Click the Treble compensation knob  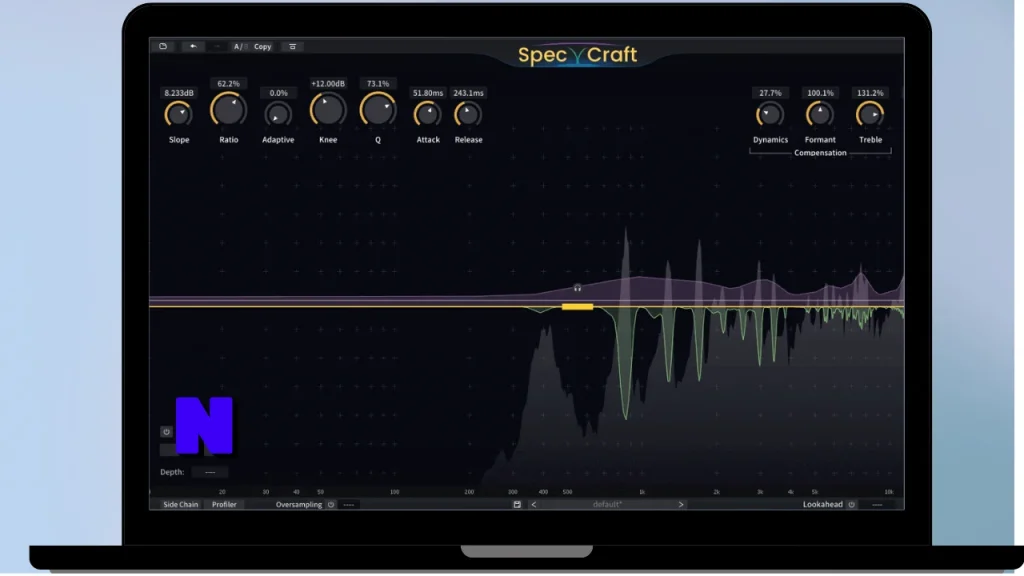870,114
